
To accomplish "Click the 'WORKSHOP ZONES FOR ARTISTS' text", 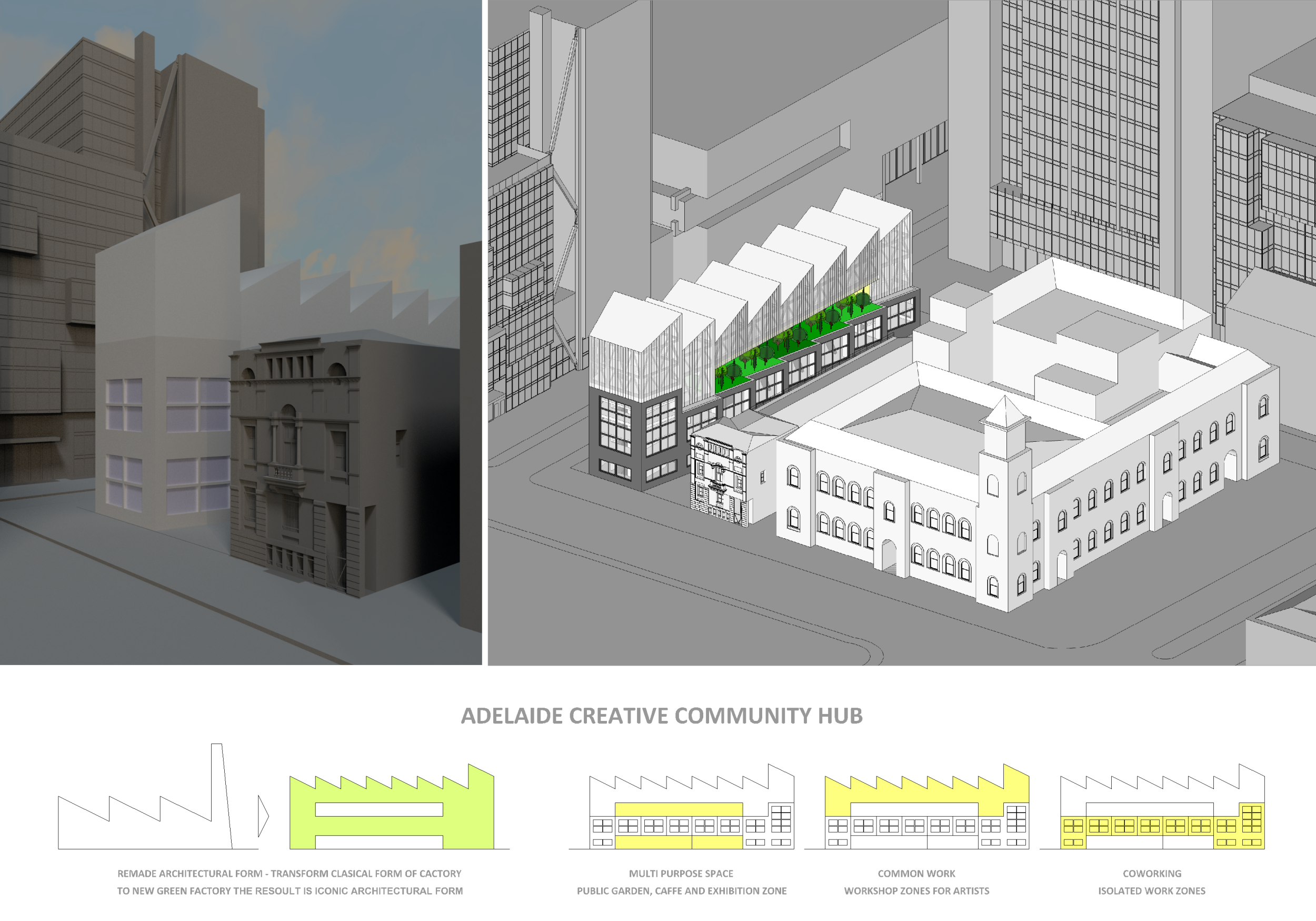I will [x=916, y=890].
